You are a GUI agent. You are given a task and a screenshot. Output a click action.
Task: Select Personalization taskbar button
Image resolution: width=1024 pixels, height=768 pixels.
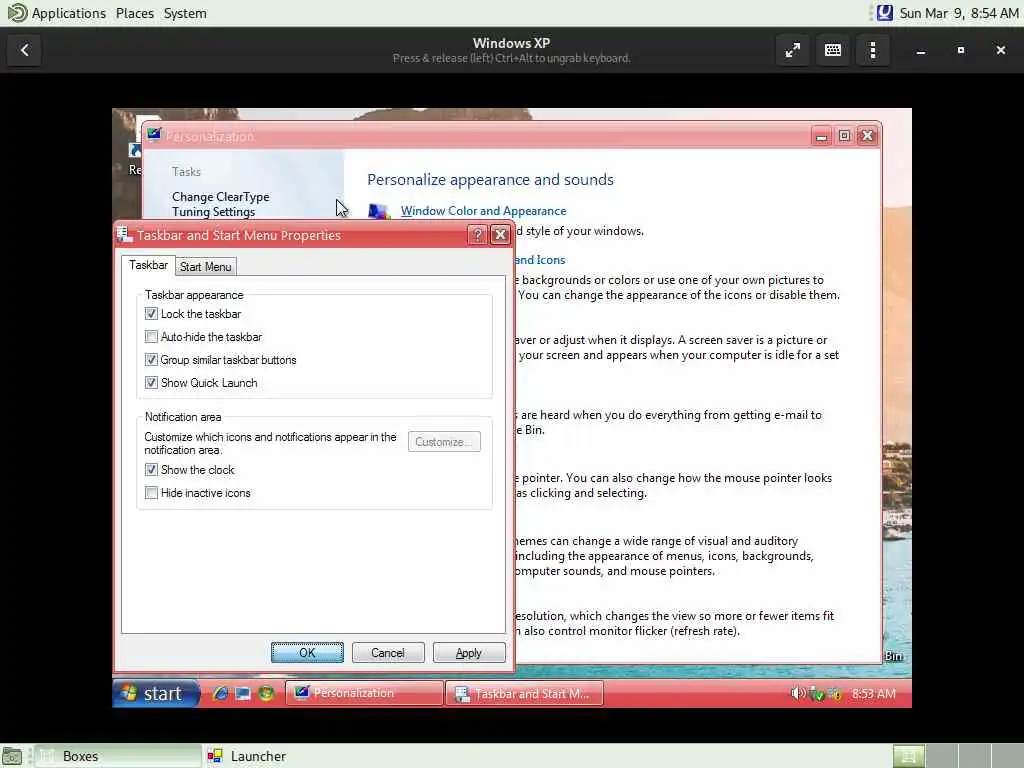click(x=364, y=694)
